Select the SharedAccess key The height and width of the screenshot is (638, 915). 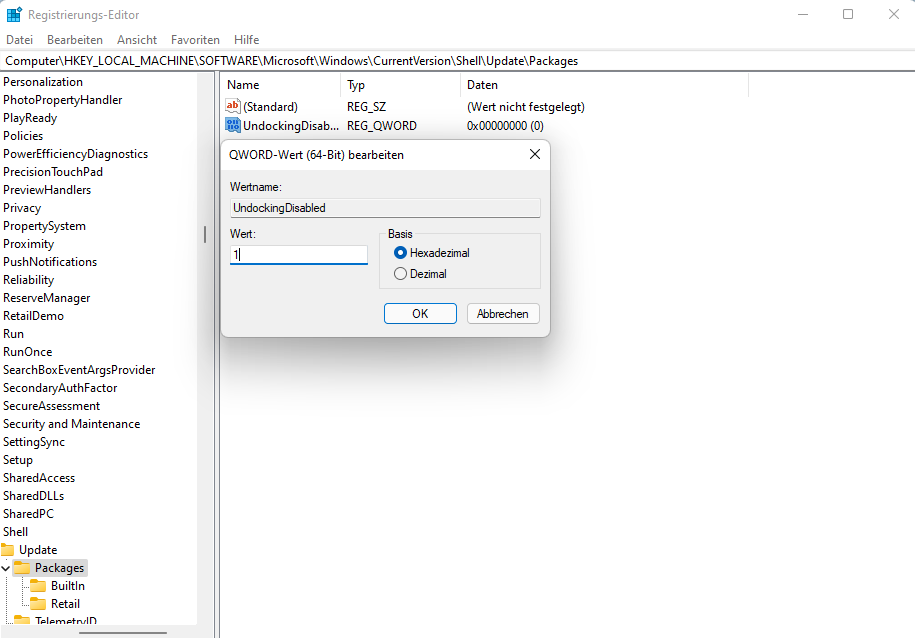39,477
